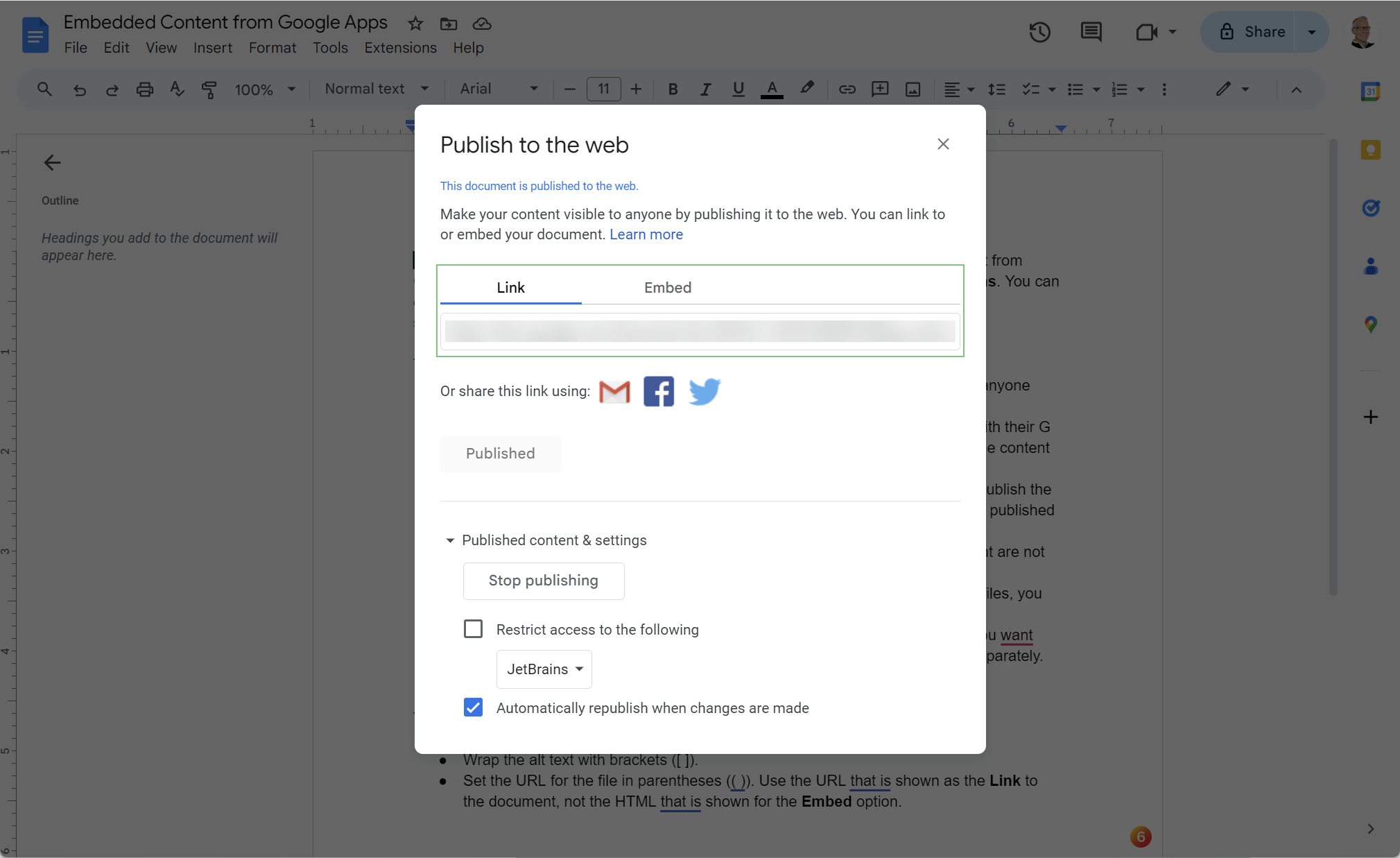Share link via Facebook icon
This screenshot has width=1400, height=858.
coord(659,392)
